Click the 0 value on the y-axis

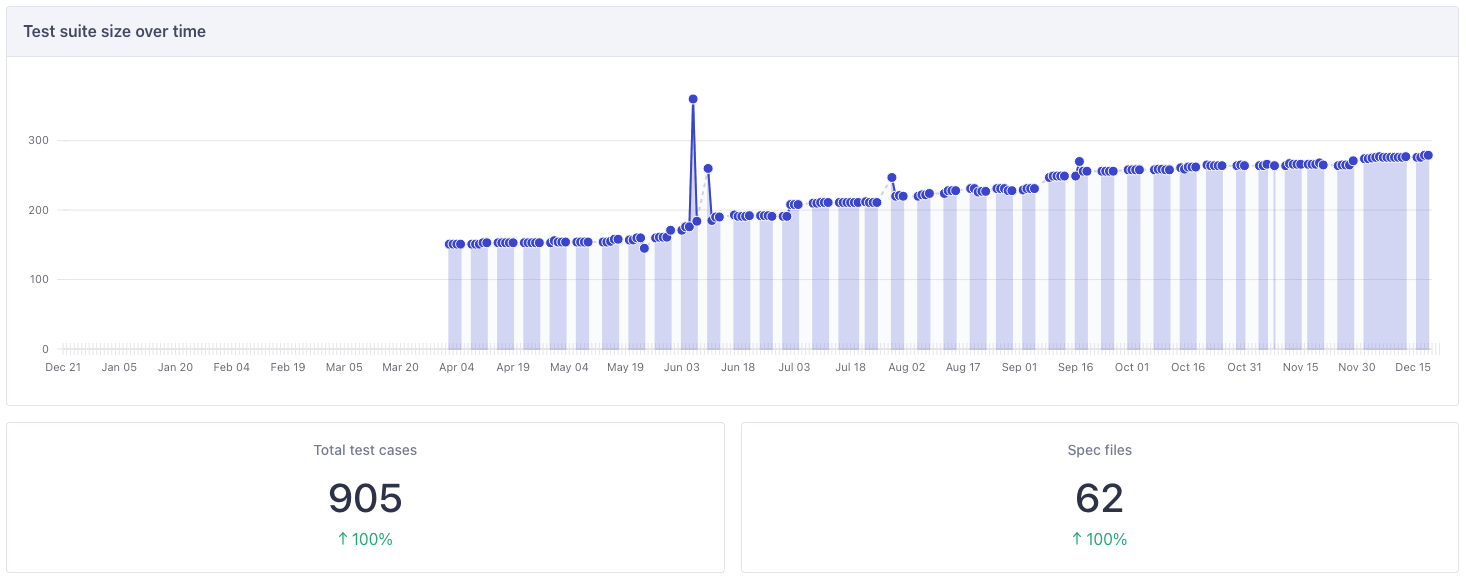[47, 349]
